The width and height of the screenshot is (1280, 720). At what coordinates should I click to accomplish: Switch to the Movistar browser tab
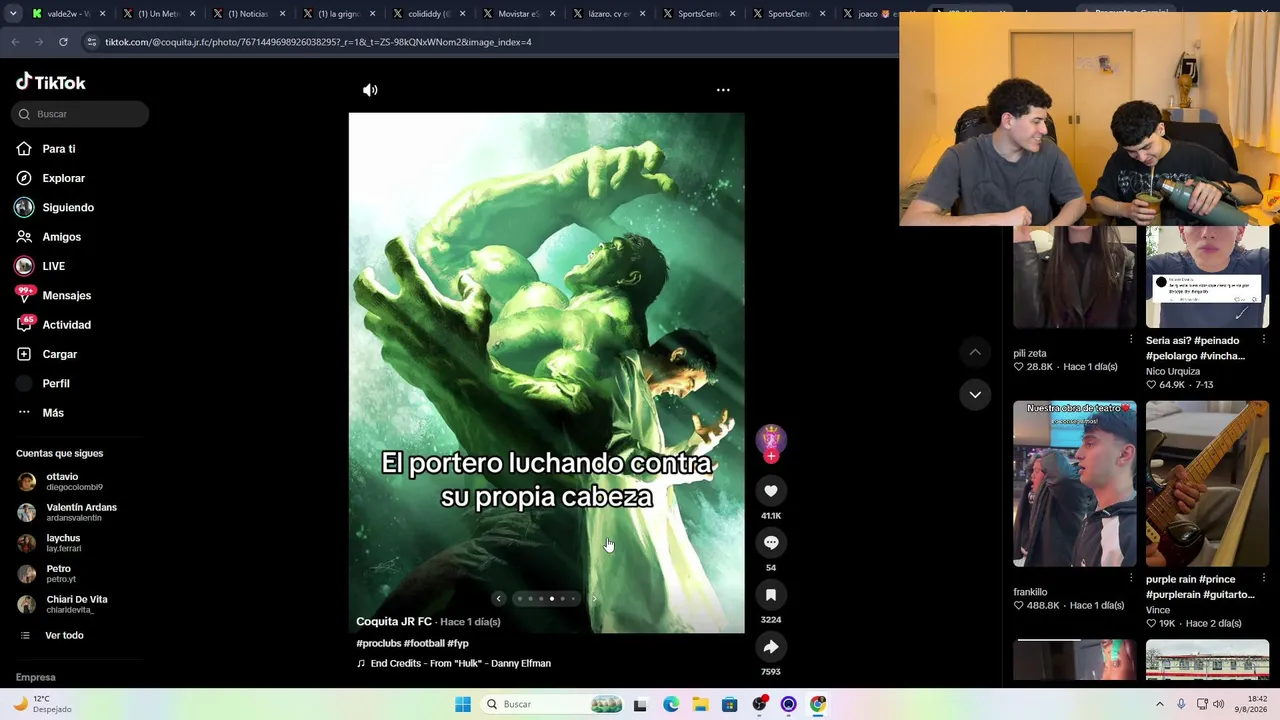(518, 14)
